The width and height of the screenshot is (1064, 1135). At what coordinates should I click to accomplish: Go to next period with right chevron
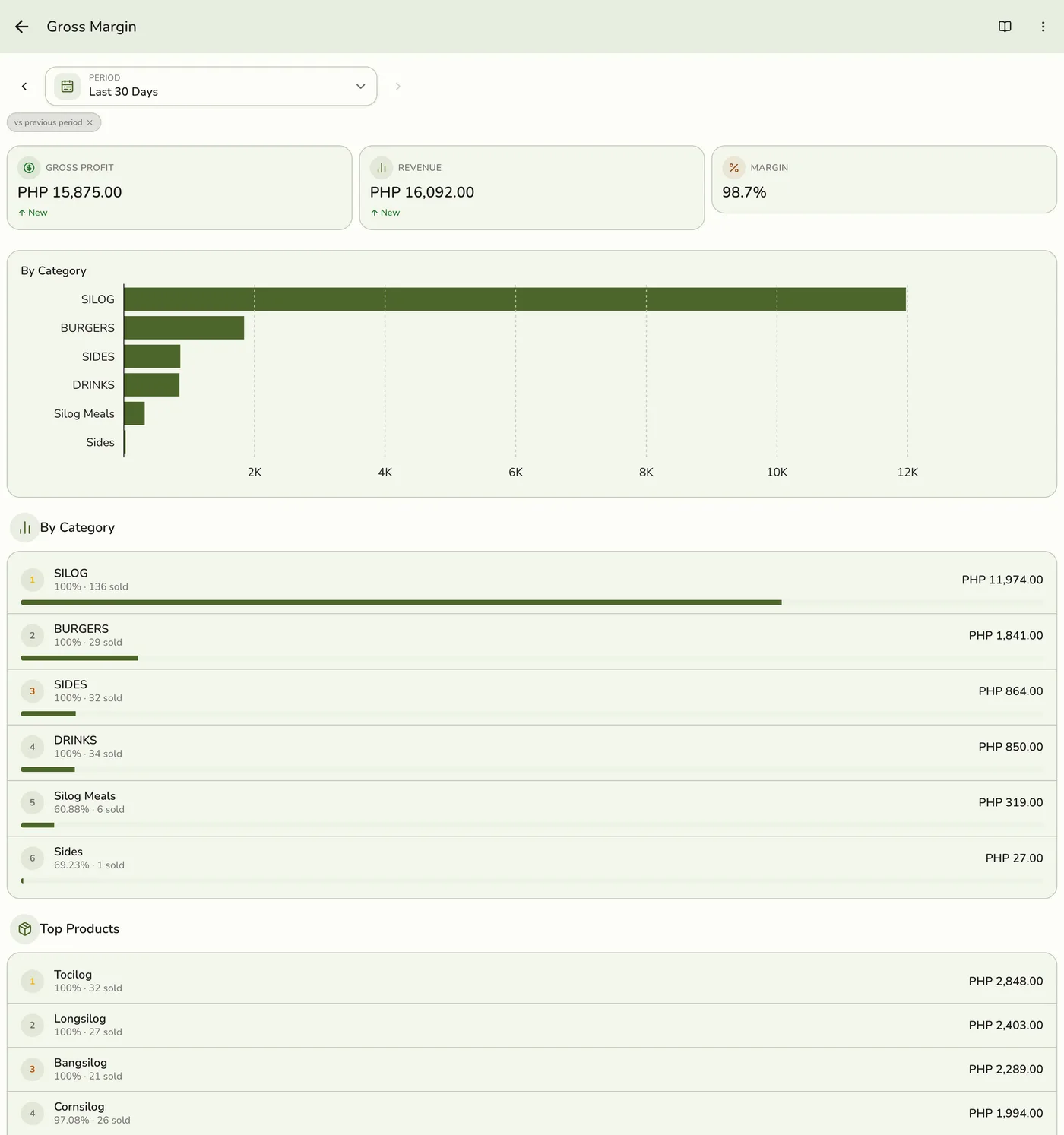tap(397, 87)
